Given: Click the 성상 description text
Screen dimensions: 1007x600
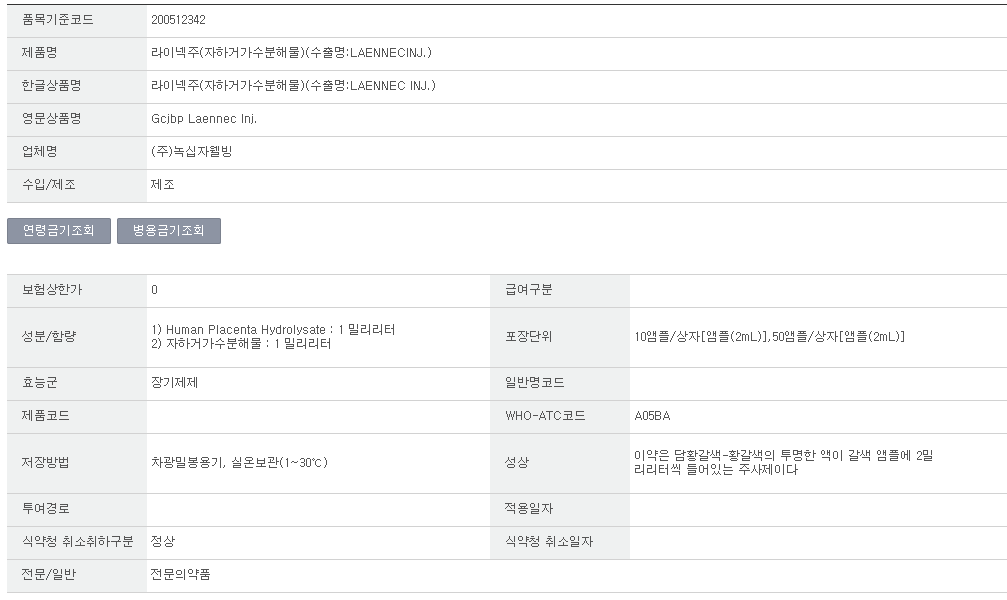Looking at the screenshot, I should pyautogui.click(x=784, y=463).
